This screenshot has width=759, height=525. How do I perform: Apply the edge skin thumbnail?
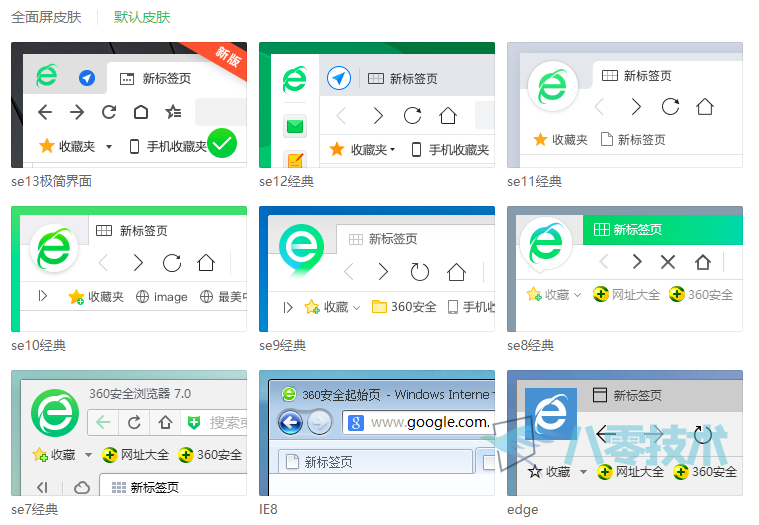624,433
